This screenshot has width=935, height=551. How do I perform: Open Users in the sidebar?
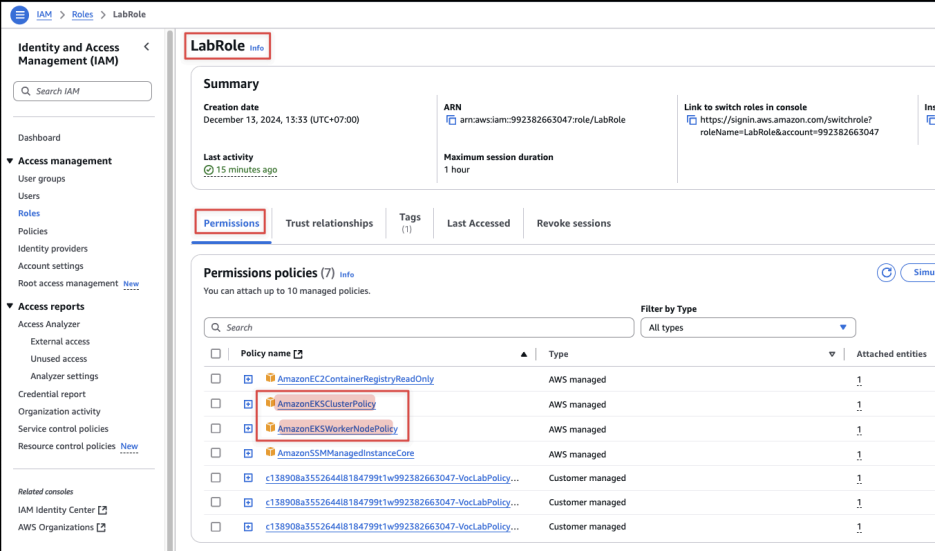pyautogui.click(x=29, y=196)
